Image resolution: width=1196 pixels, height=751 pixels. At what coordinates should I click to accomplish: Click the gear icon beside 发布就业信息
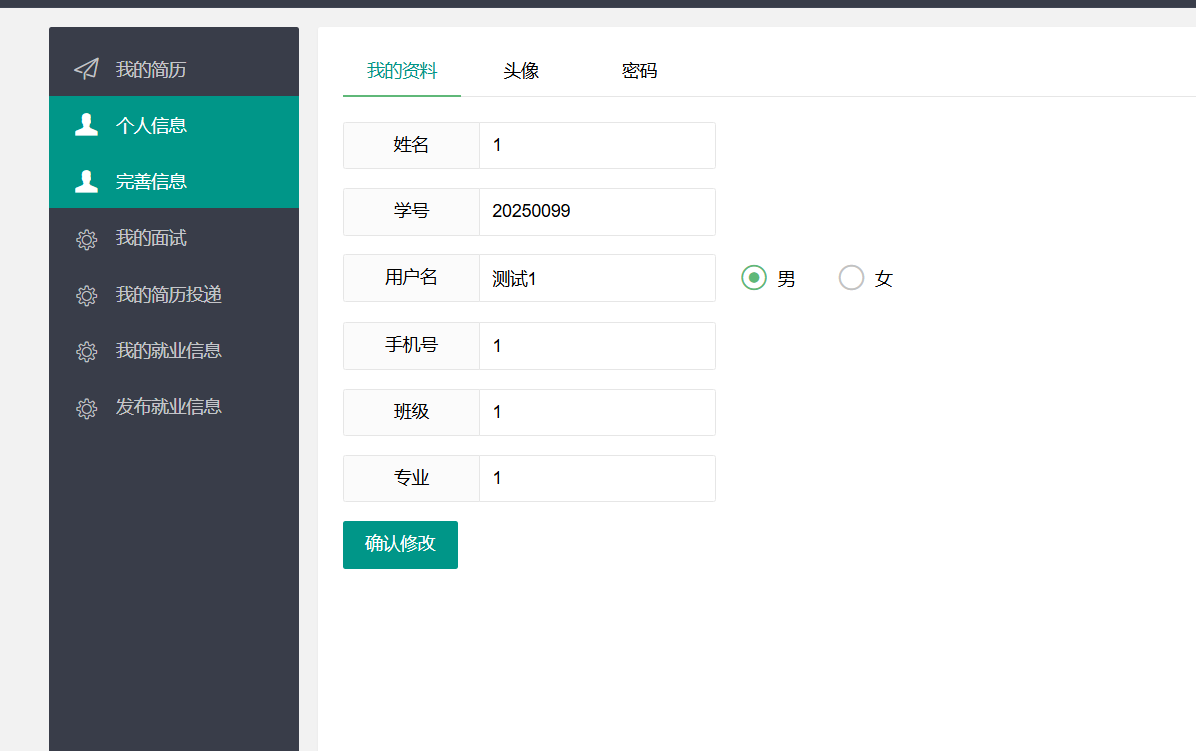[x=87, y=408]
